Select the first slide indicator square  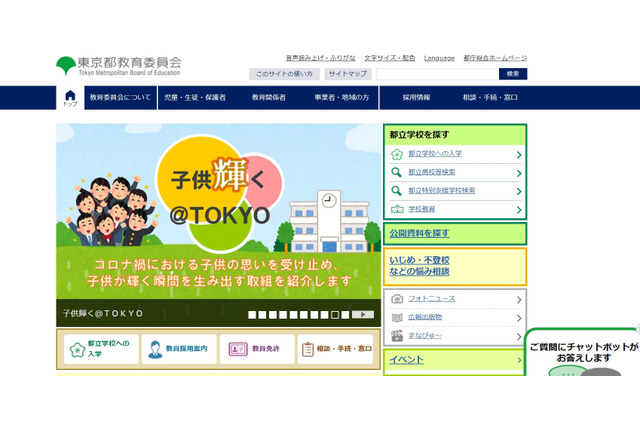pyautogui.click(x=252, y=315)
